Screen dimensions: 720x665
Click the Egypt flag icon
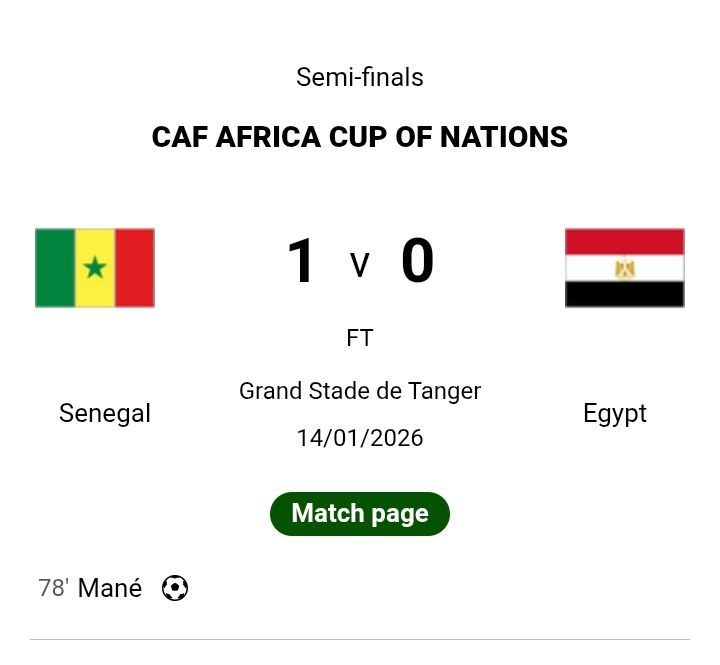tap(624, 268)
